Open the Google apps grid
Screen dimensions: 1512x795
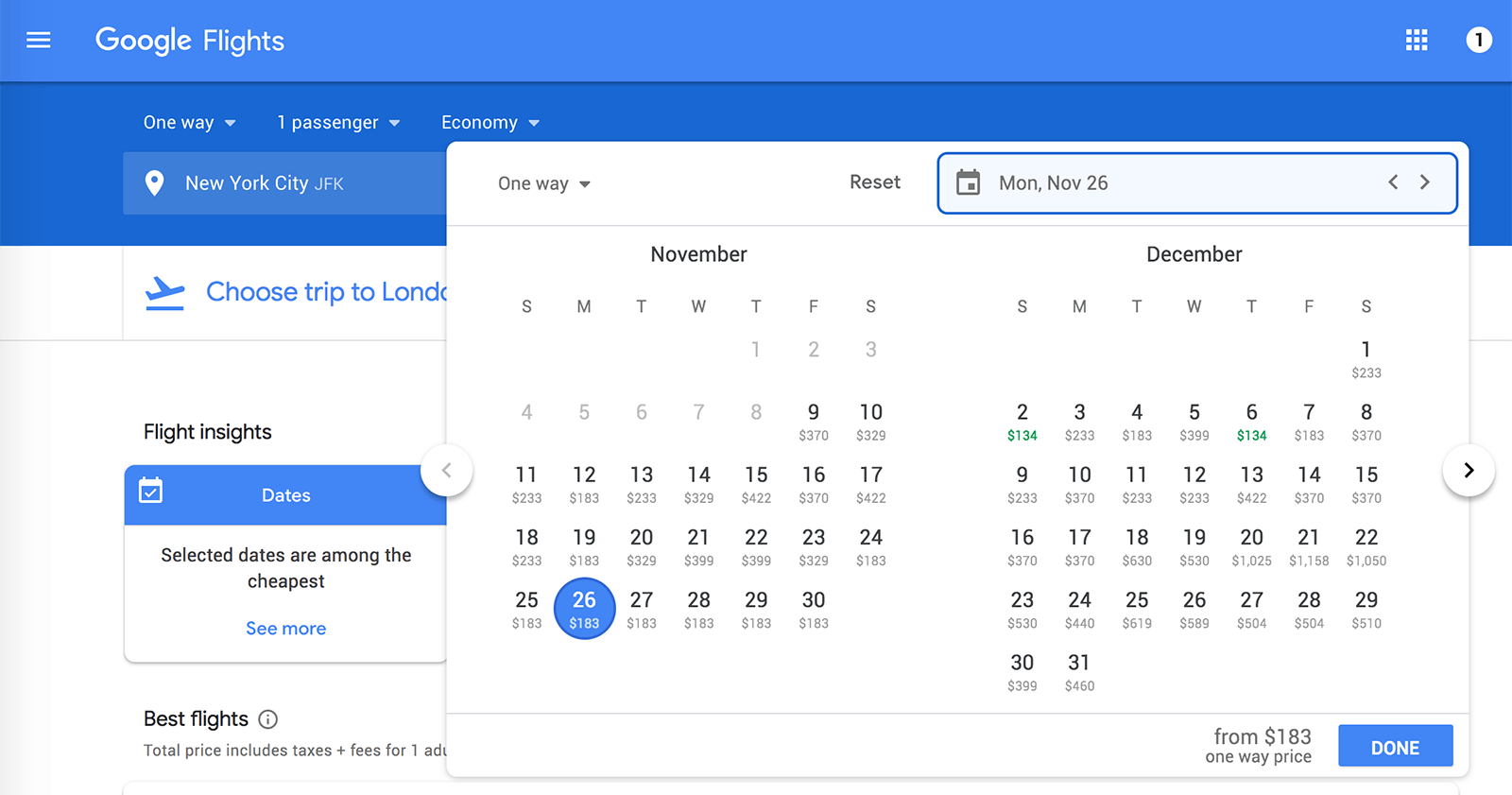1417,40
